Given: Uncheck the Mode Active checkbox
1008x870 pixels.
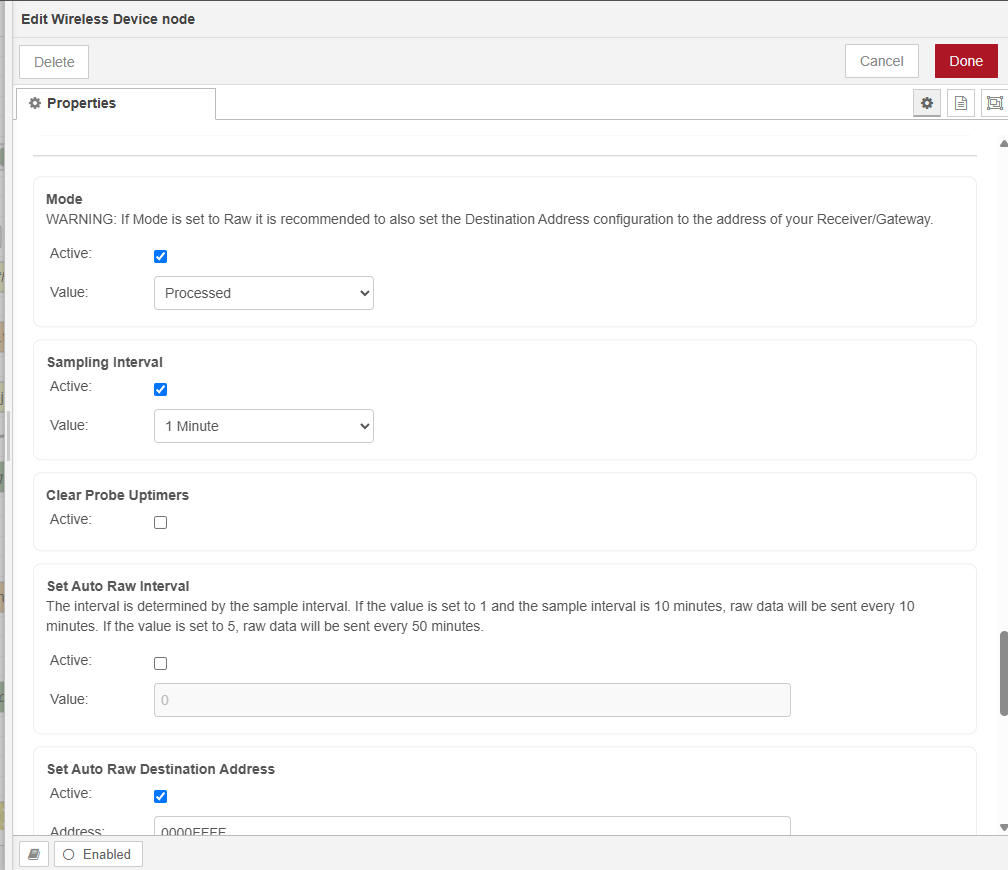Looking at the screenshot, I should (x=160, y=256).
